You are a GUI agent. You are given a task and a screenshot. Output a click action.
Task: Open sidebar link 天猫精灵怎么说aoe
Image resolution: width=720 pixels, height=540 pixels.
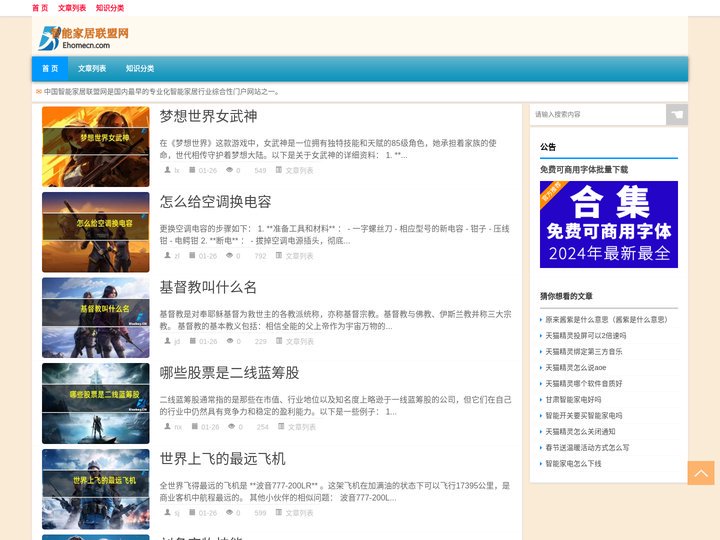[575, 367]
